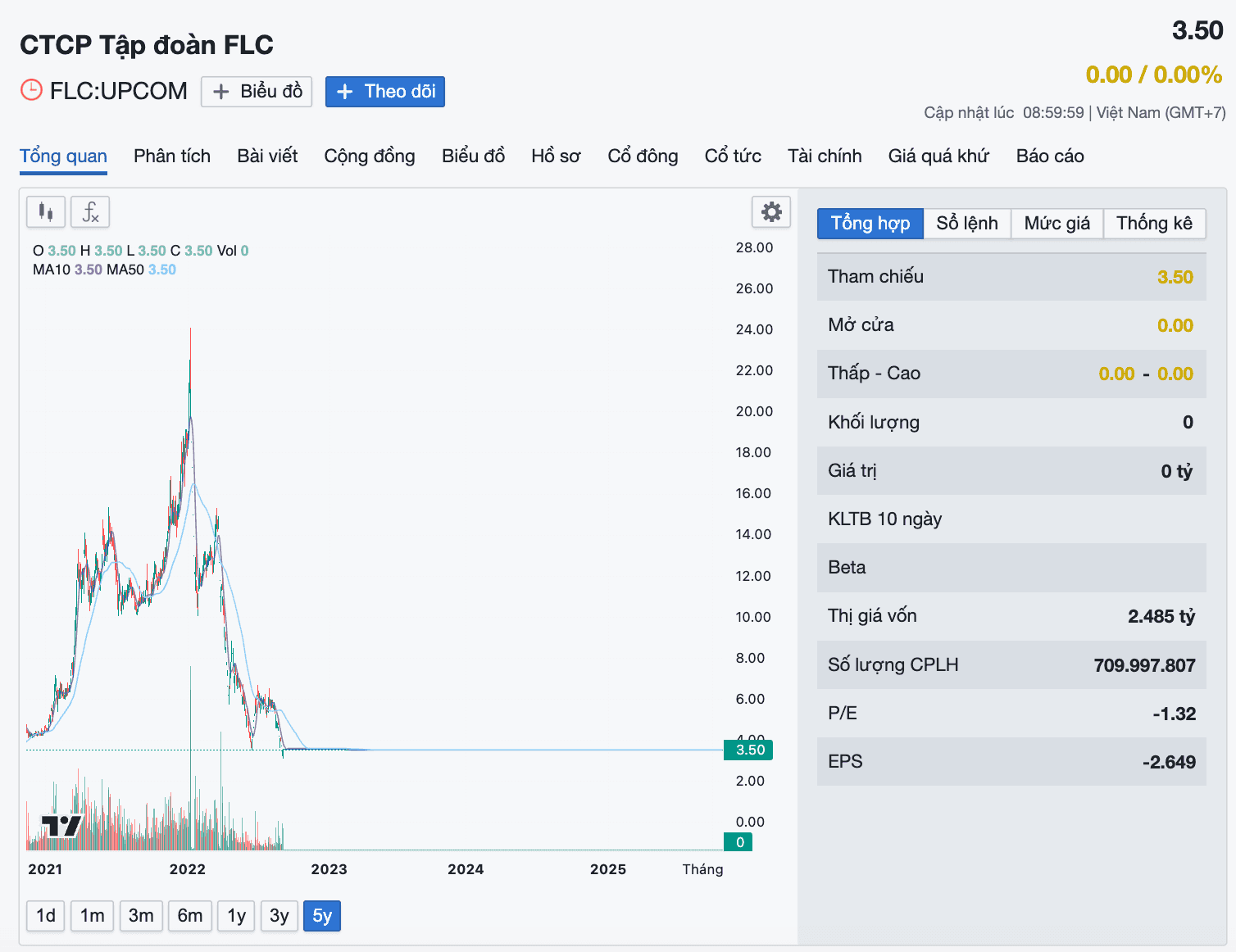The height and width of the screenshot is (952, 1236).
Task: Open the Phân tích tab
Action: tap(172, 156)
